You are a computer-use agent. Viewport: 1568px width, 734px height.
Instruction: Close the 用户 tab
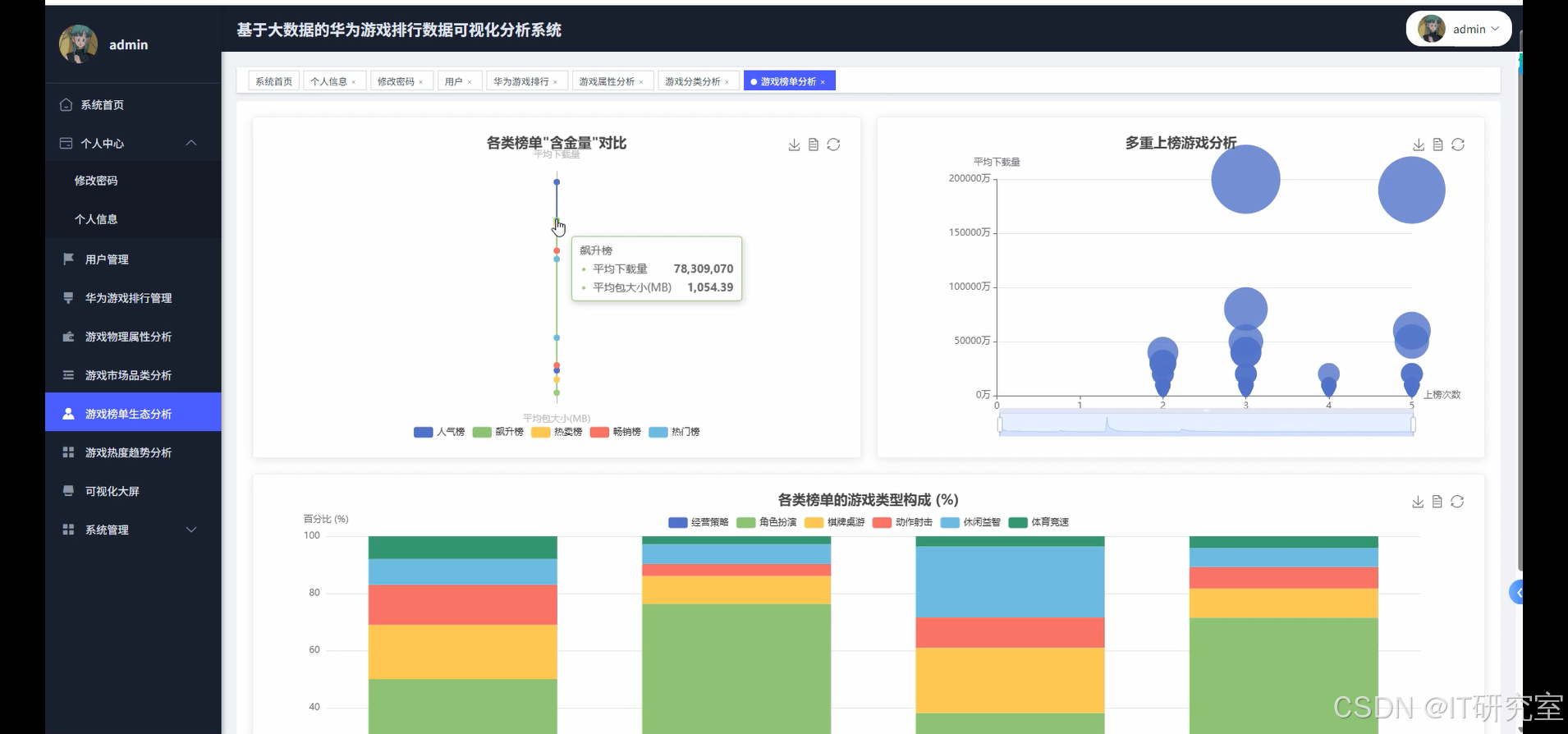click(470, 82)
